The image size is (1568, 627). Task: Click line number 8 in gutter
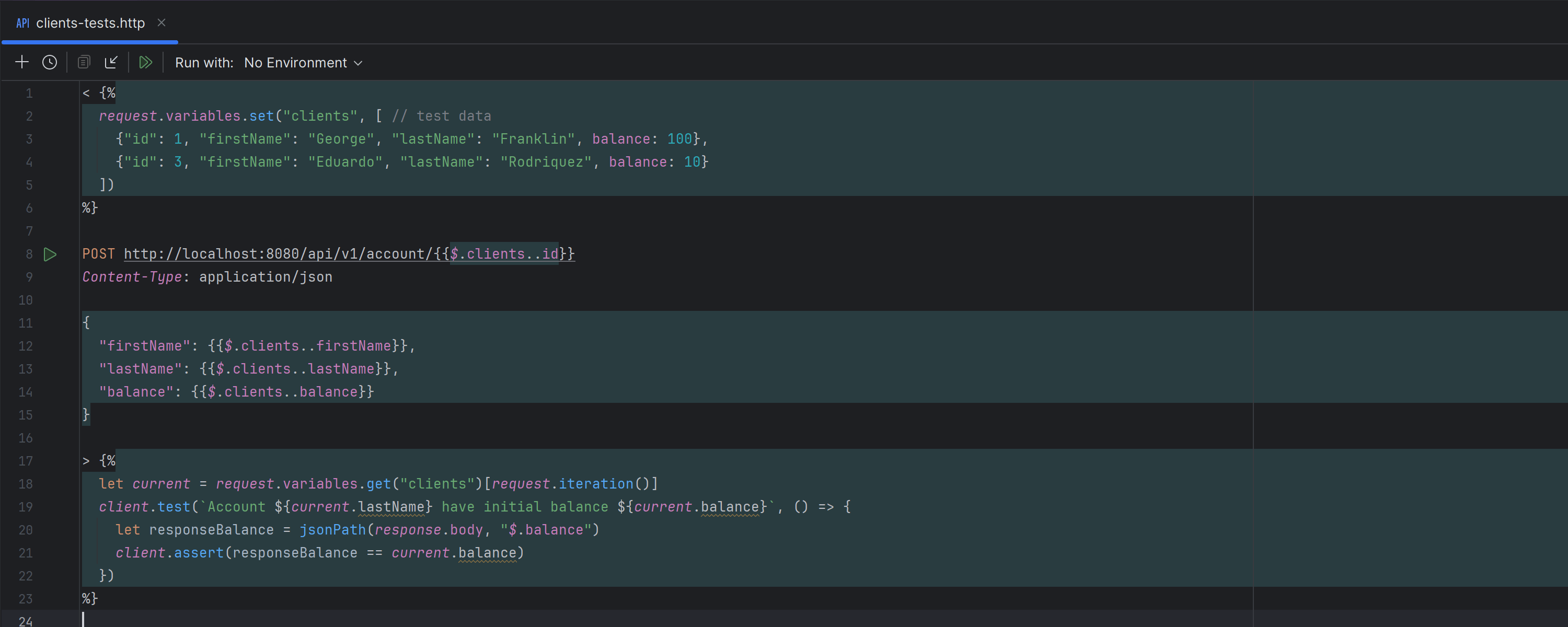[29, 254]
